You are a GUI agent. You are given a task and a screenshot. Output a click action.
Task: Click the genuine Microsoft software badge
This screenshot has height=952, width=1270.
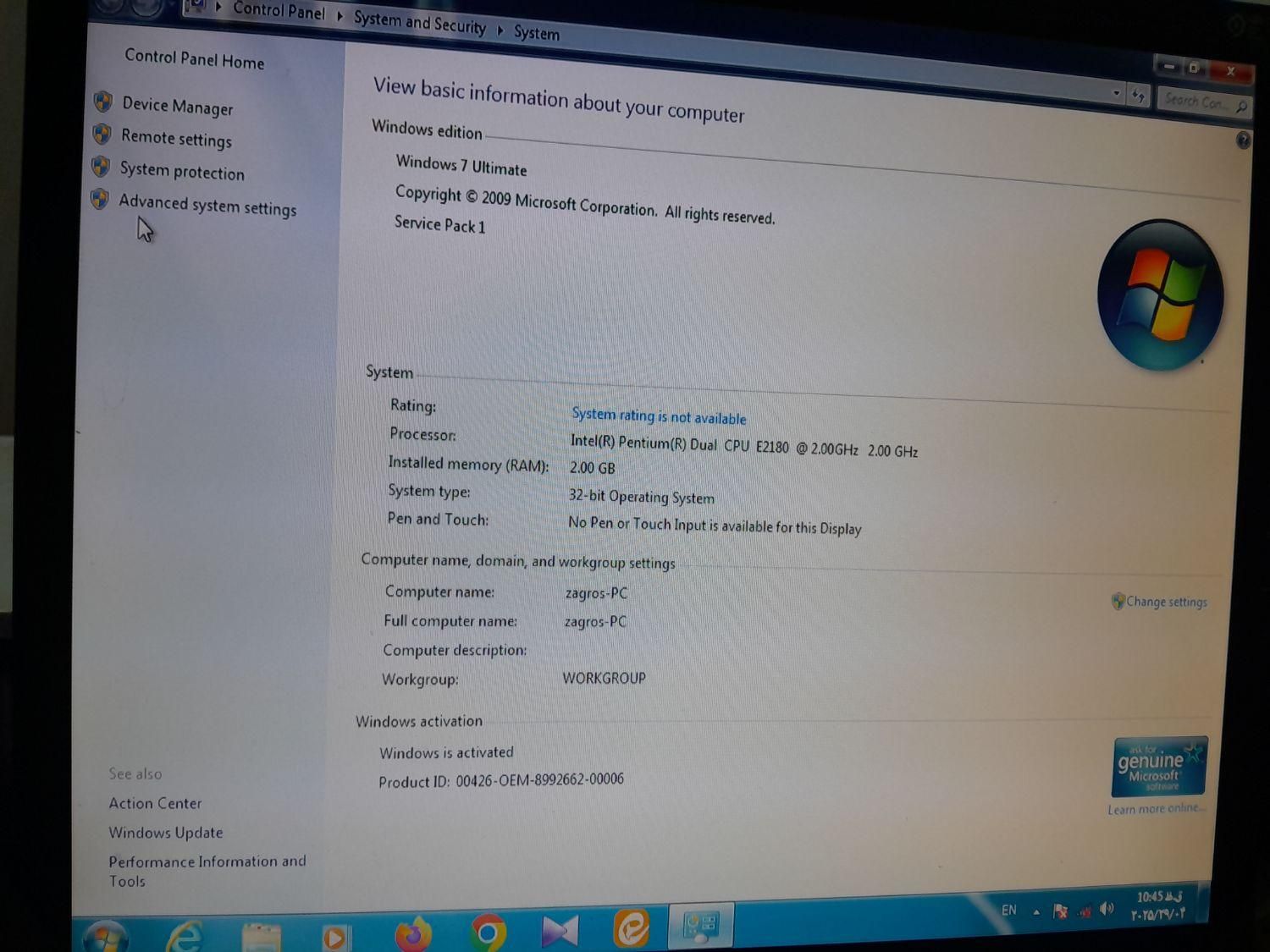tap(1159, 767)
